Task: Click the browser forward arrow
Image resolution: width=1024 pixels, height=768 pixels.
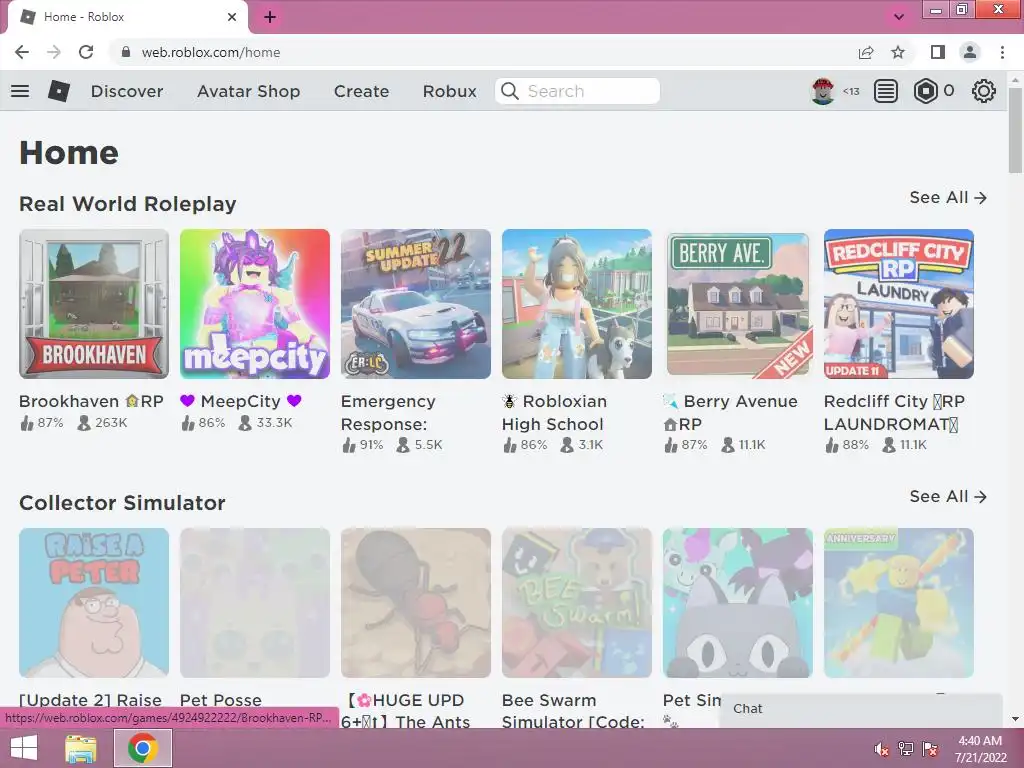Action: click(x=54, y=52)
